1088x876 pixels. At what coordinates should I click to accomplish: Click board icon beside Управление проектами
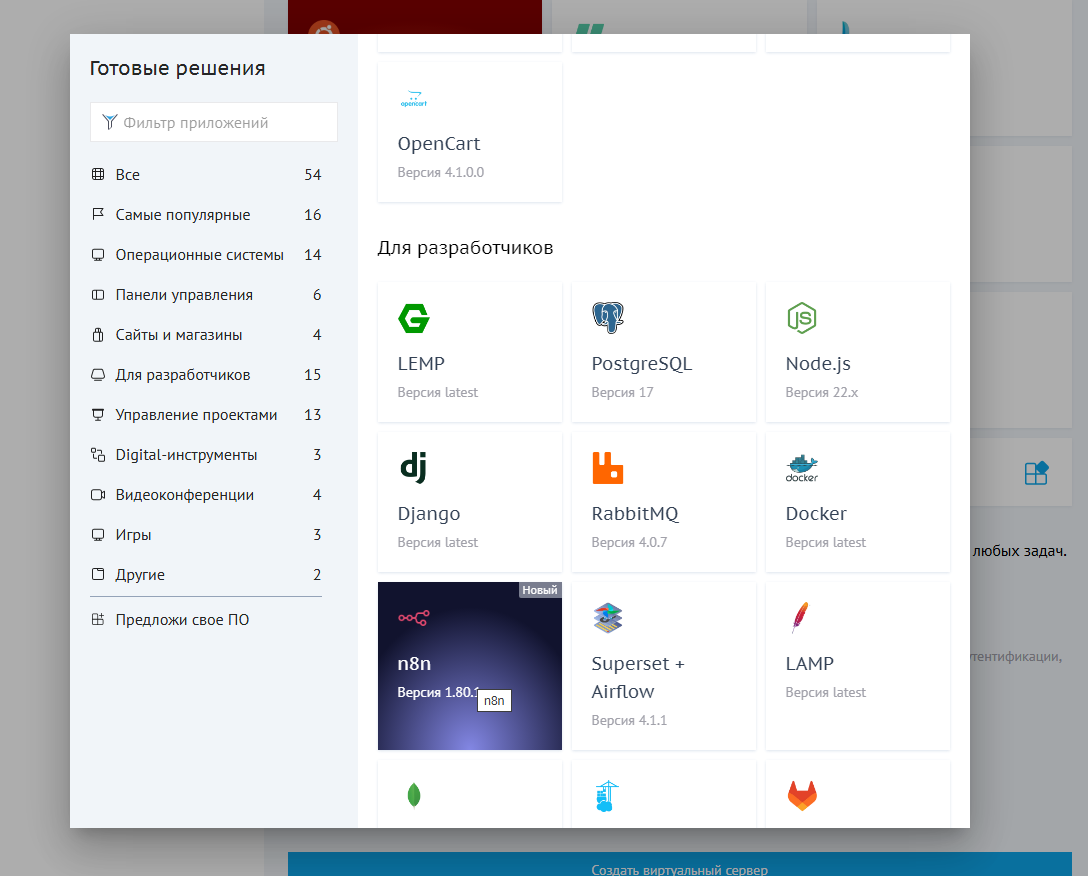coord(98,414)
